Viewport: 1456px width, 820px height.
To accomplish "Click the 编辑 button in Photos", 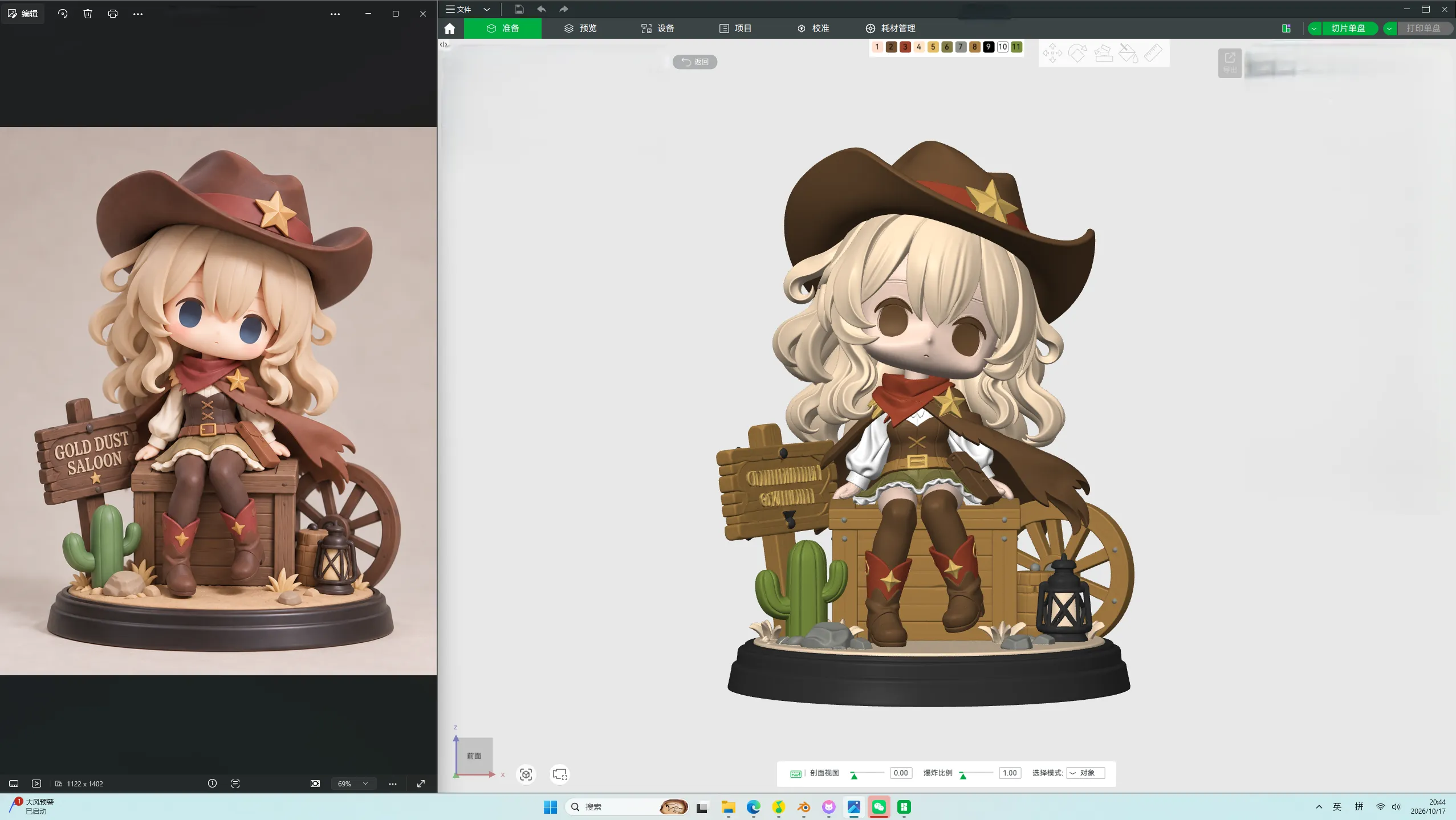I will coord(23,14).
